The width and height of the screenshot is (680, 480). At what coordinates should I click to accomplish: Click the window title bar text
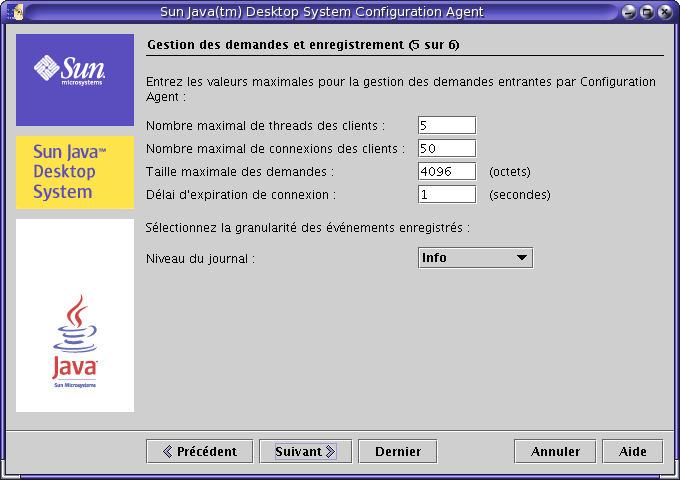pos(321,12)
